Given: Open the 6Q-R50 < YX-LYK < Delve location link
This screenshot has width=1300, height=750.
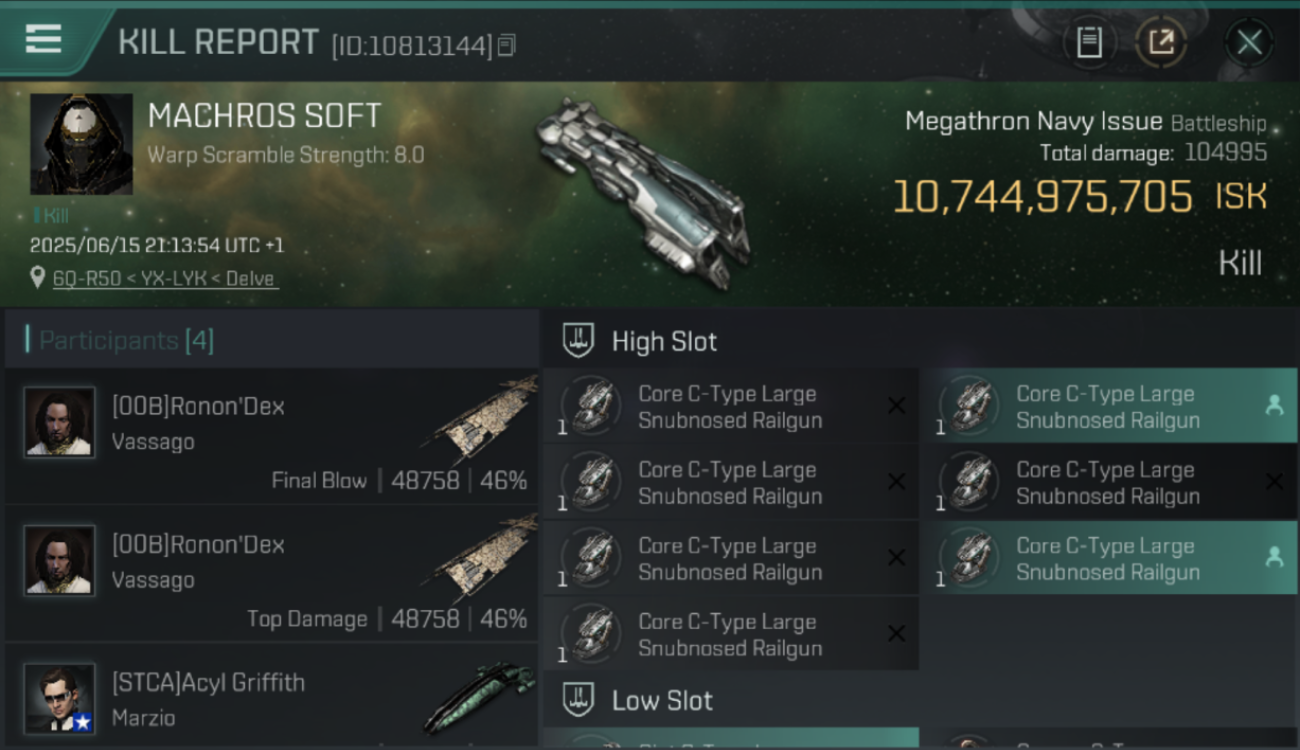Looking at the screenshot, I should click(165, 279).
